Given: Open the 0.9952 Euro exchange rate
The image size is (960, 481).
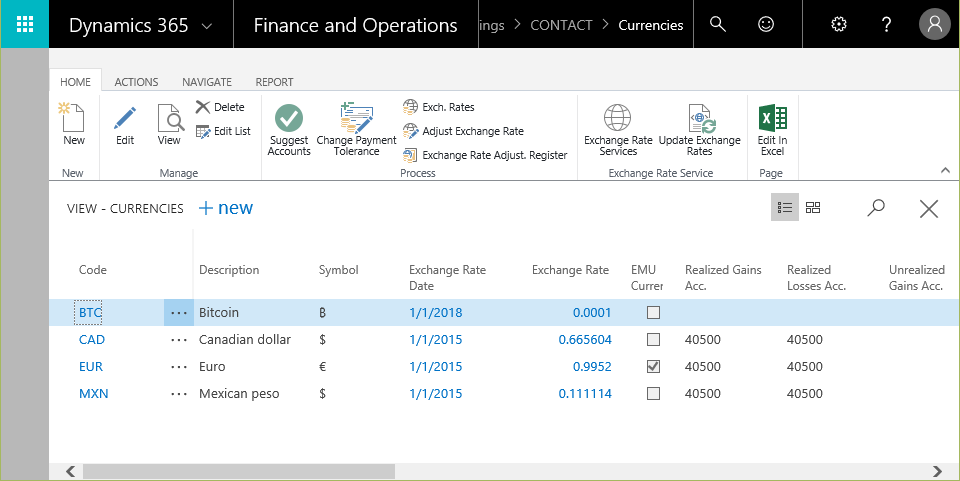Looking at the screenshot, I should point(592,367).
